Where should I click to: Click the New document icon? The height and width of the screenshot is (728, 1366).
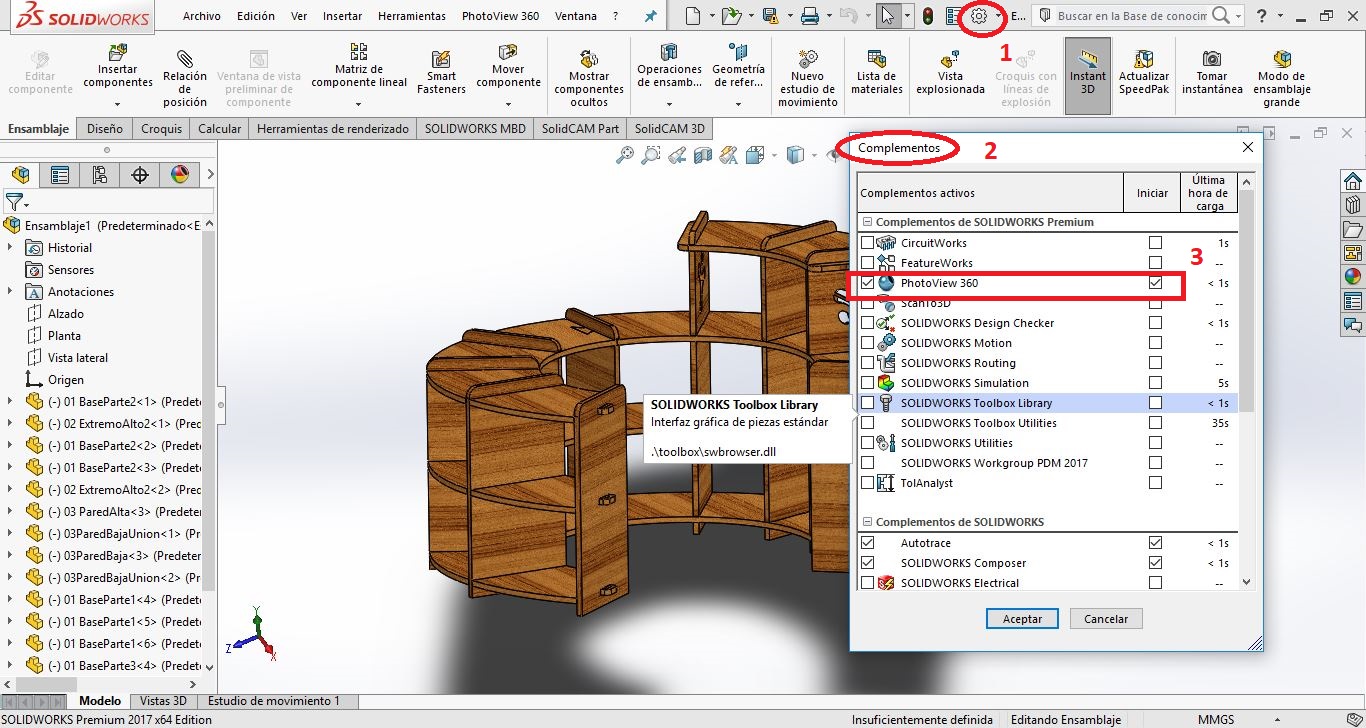693,16
